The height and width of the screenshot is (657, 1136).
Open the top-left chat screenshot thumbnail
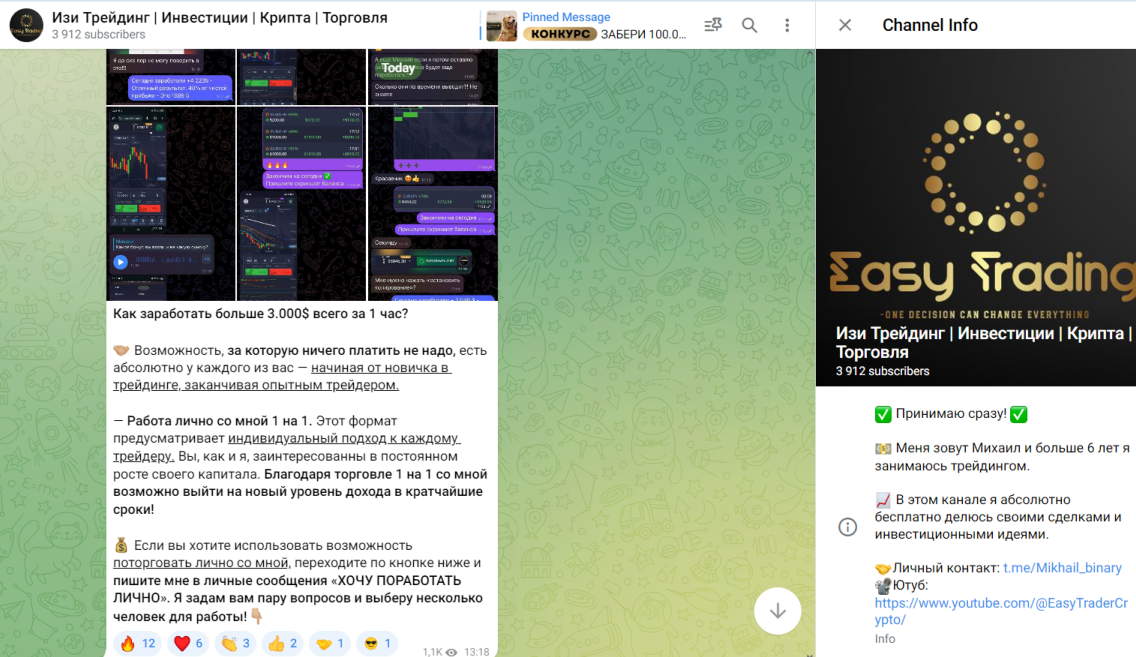click(171, 77)
